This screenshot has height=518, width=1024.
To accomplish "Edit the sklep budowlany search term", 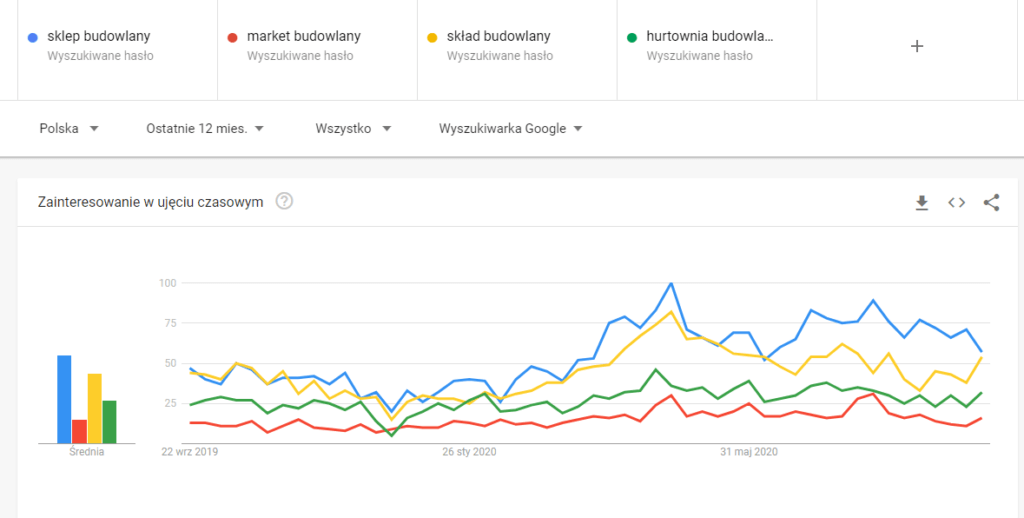I will tap(99, 37).
